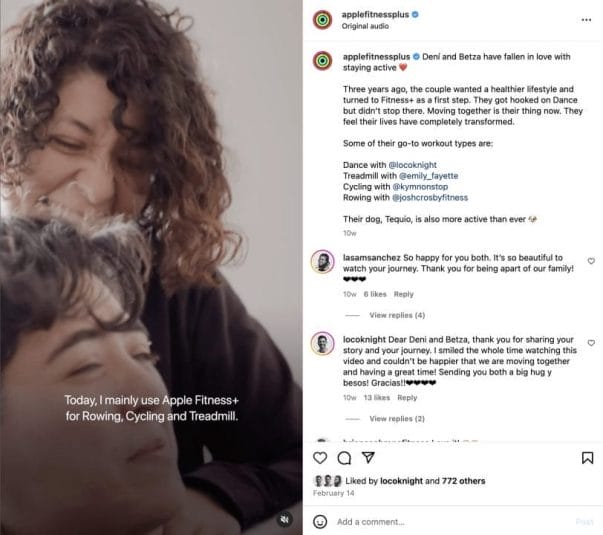Toggle video sound with the mute icon
The image size is (603, 535).
click(285, 519)
